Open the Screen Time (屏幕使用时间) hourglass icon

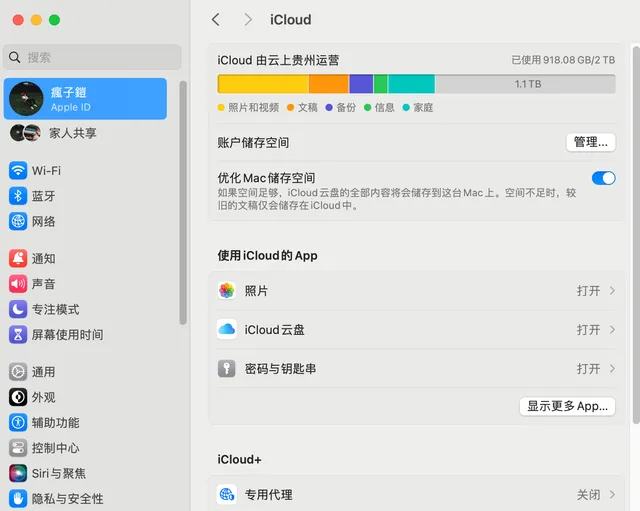(x=18, y=335)
